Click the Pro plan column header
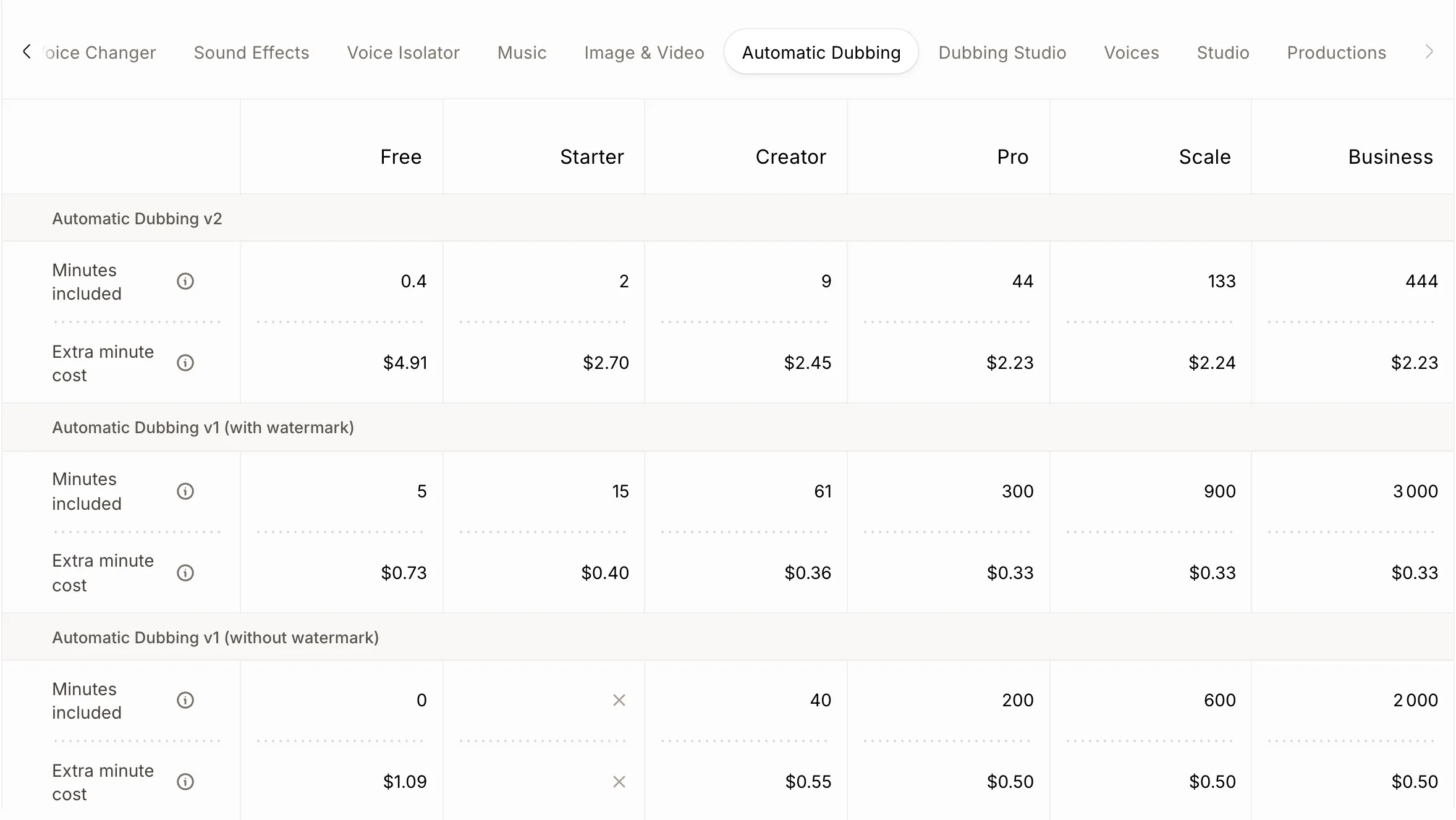This screenshot has height=820, width=1456. 1013,157
